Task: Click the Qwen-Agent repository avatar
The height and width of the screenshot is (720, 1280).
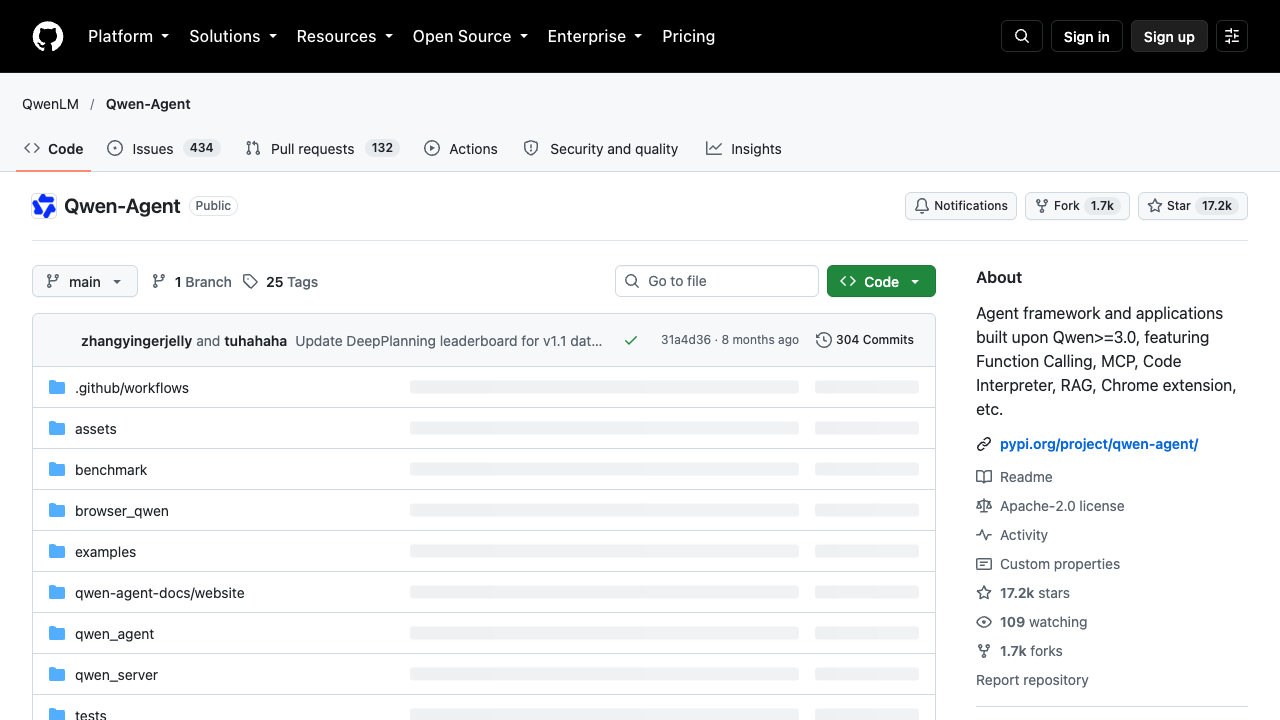Action: point(44,206)
